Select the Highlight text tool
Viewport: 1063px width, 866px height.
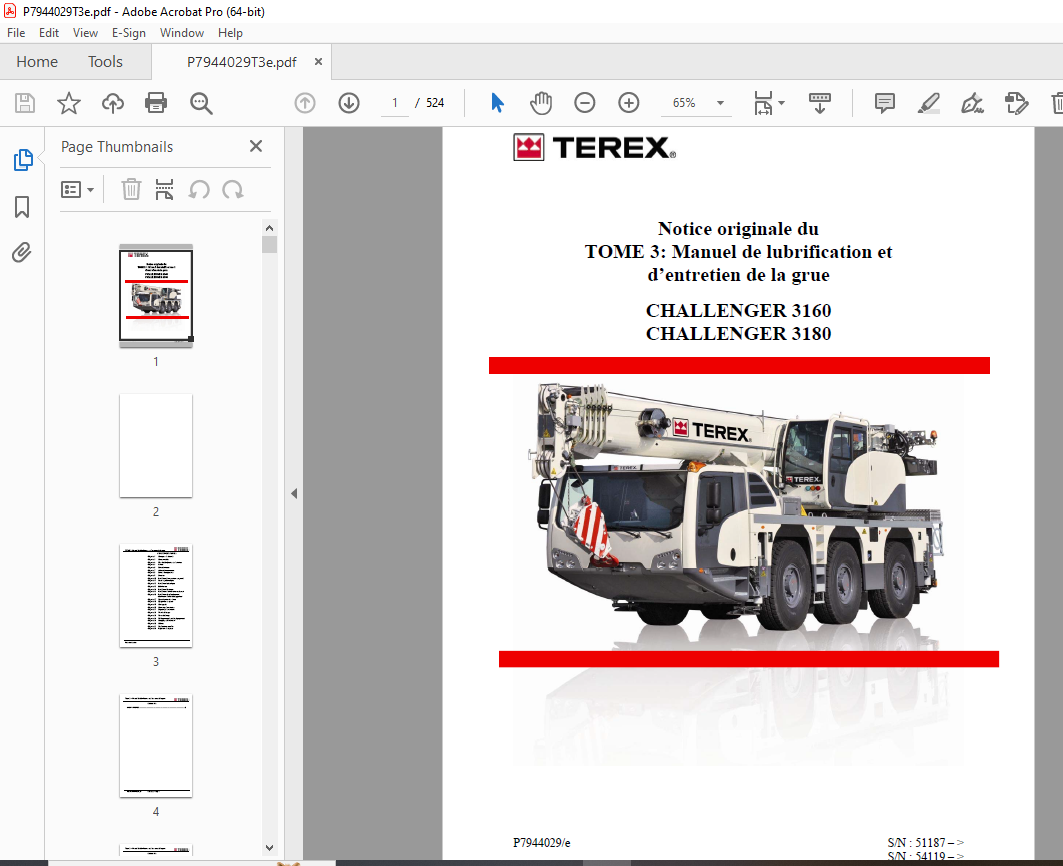928,103
